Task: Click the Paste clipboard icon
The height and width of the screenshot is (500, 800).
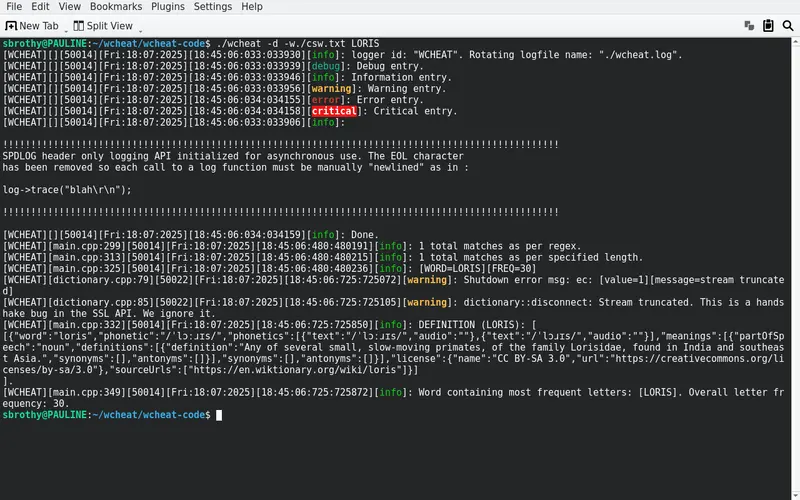Action: point(768,26)
